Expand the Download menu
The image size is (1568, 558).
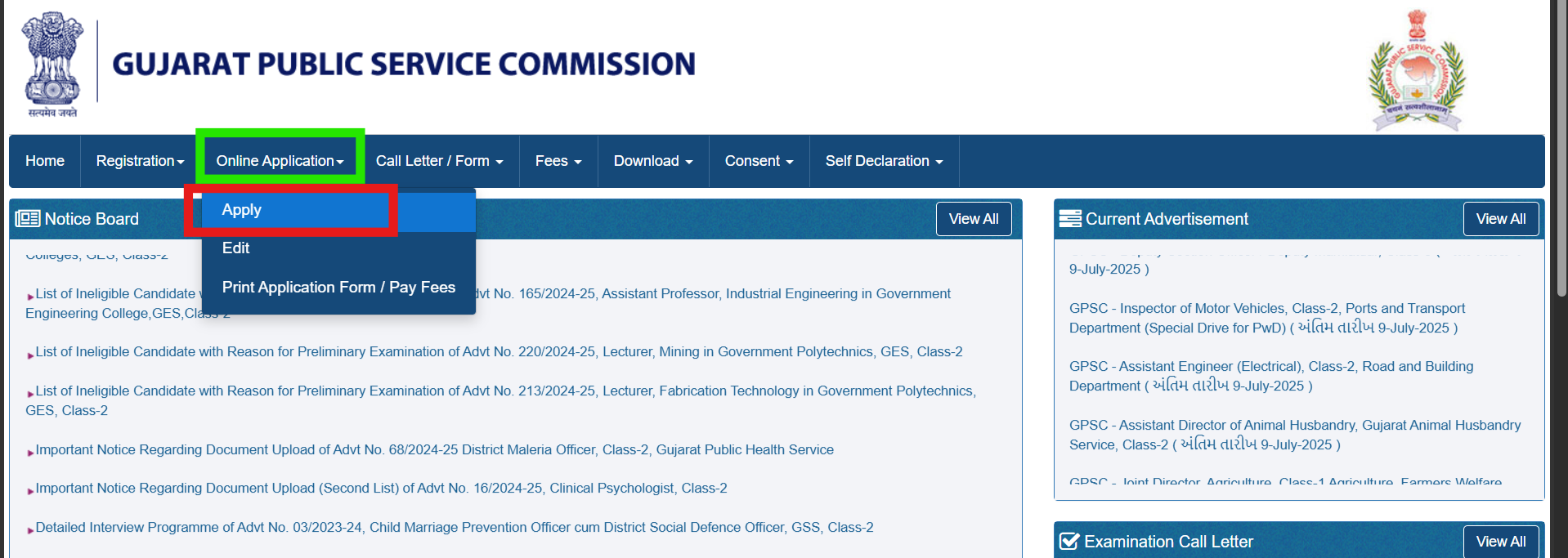652,161
